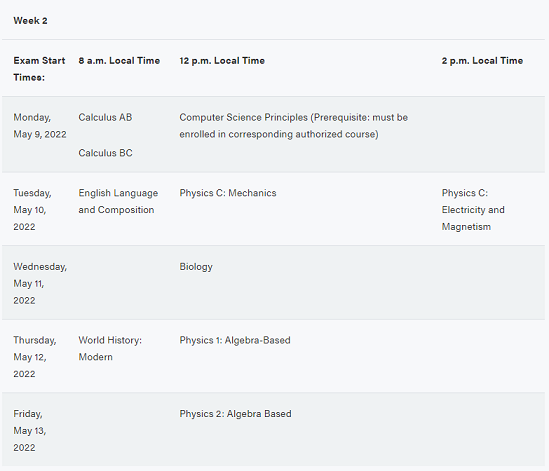Click the 8 a.m. Local Time header
The width and height of the screenshot is (549, 471).
pos(119,61)
